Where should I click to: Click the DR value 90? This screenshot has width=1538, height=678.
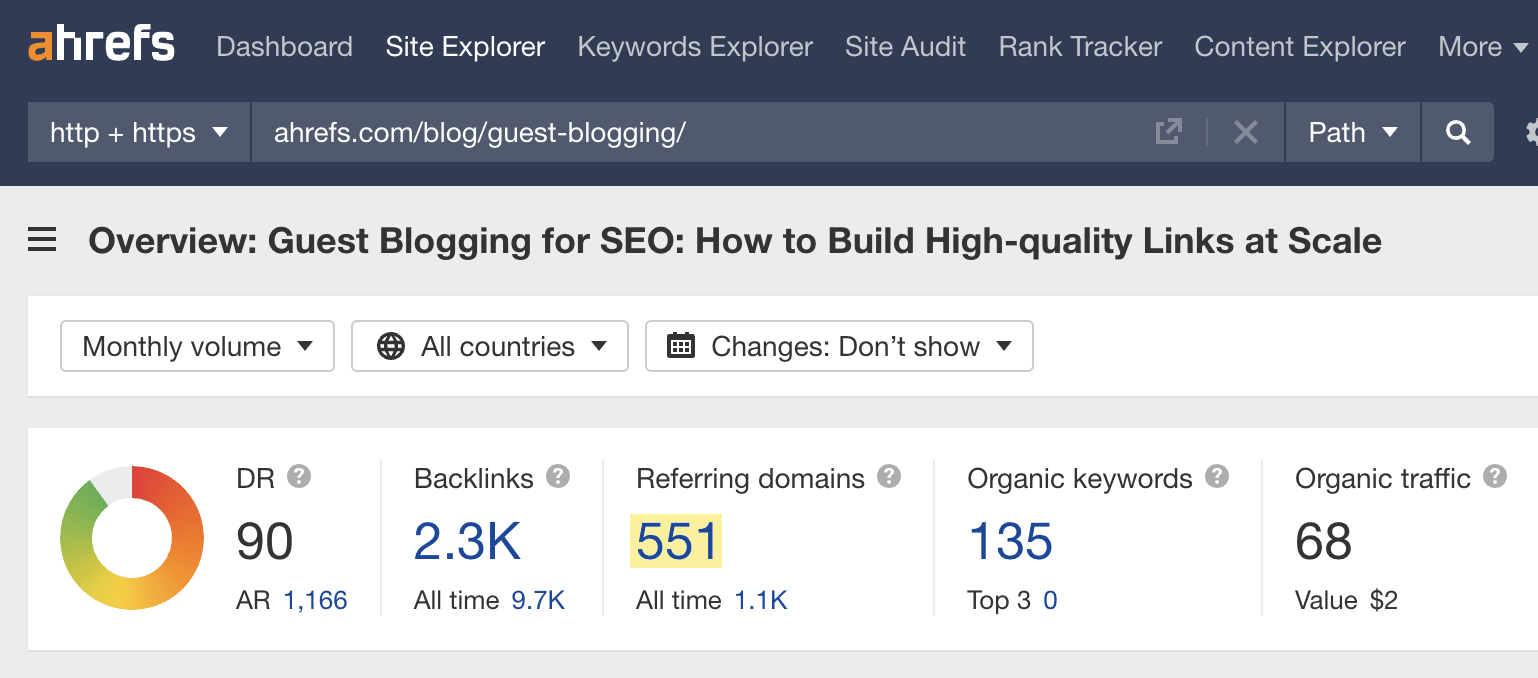265,541
